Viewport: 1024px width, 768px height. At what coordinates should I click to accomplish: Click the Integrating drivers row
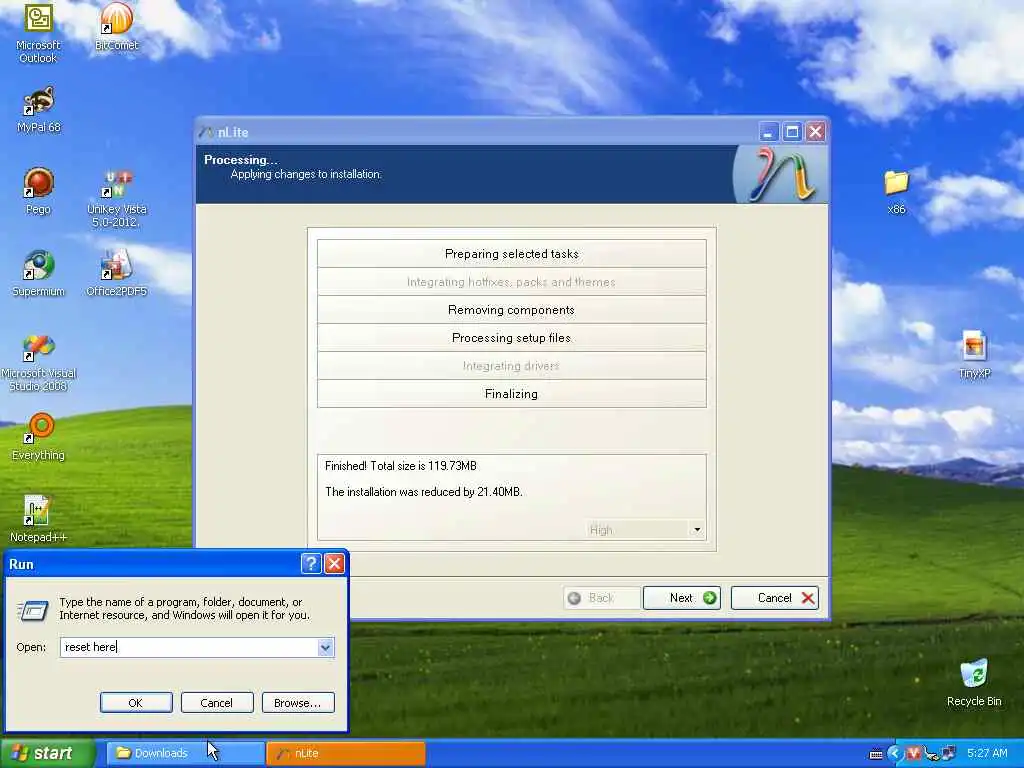click(511, 366)
